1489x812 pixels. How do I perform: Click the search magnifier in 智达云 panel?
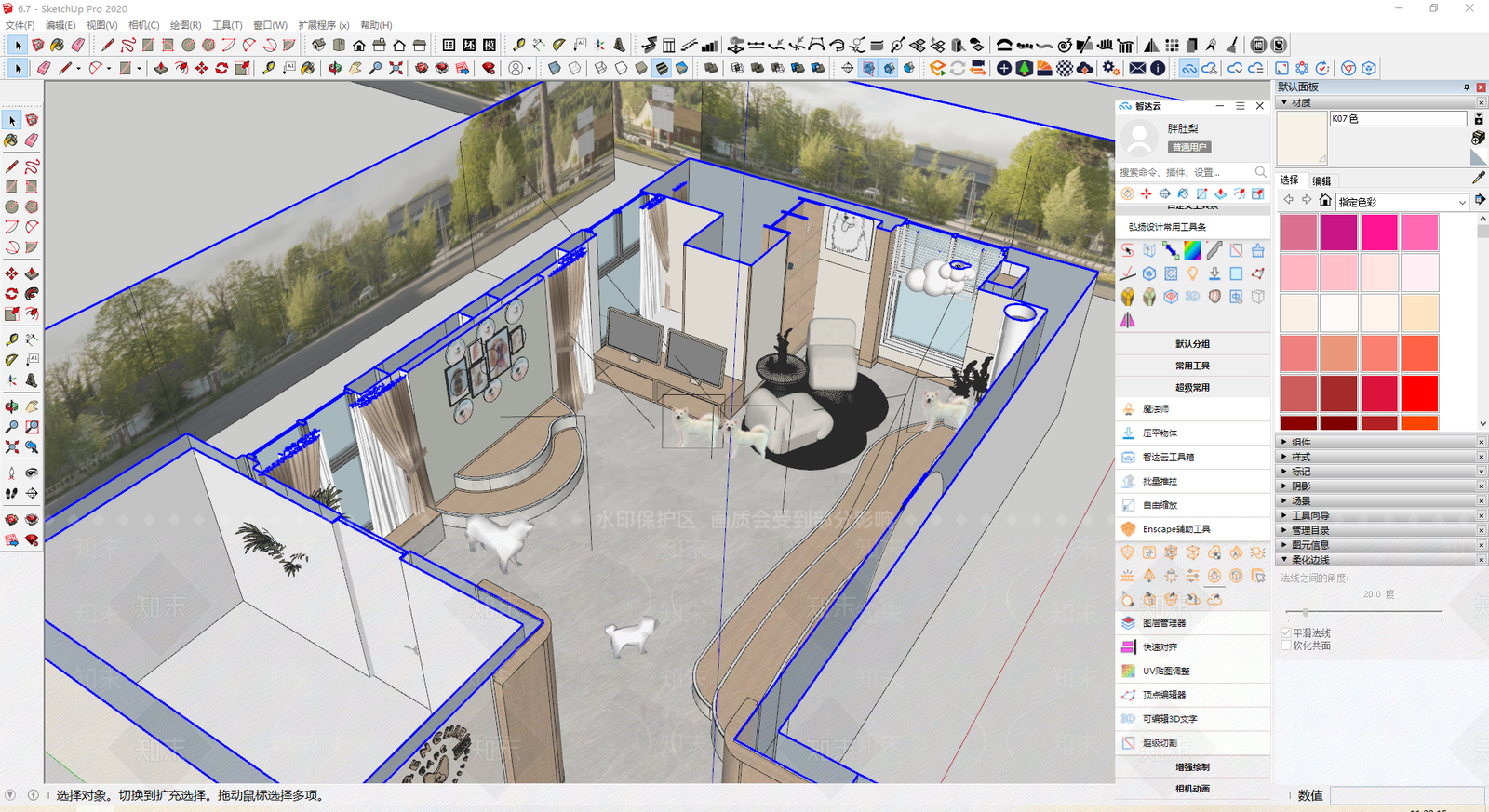coord(1260,172)
